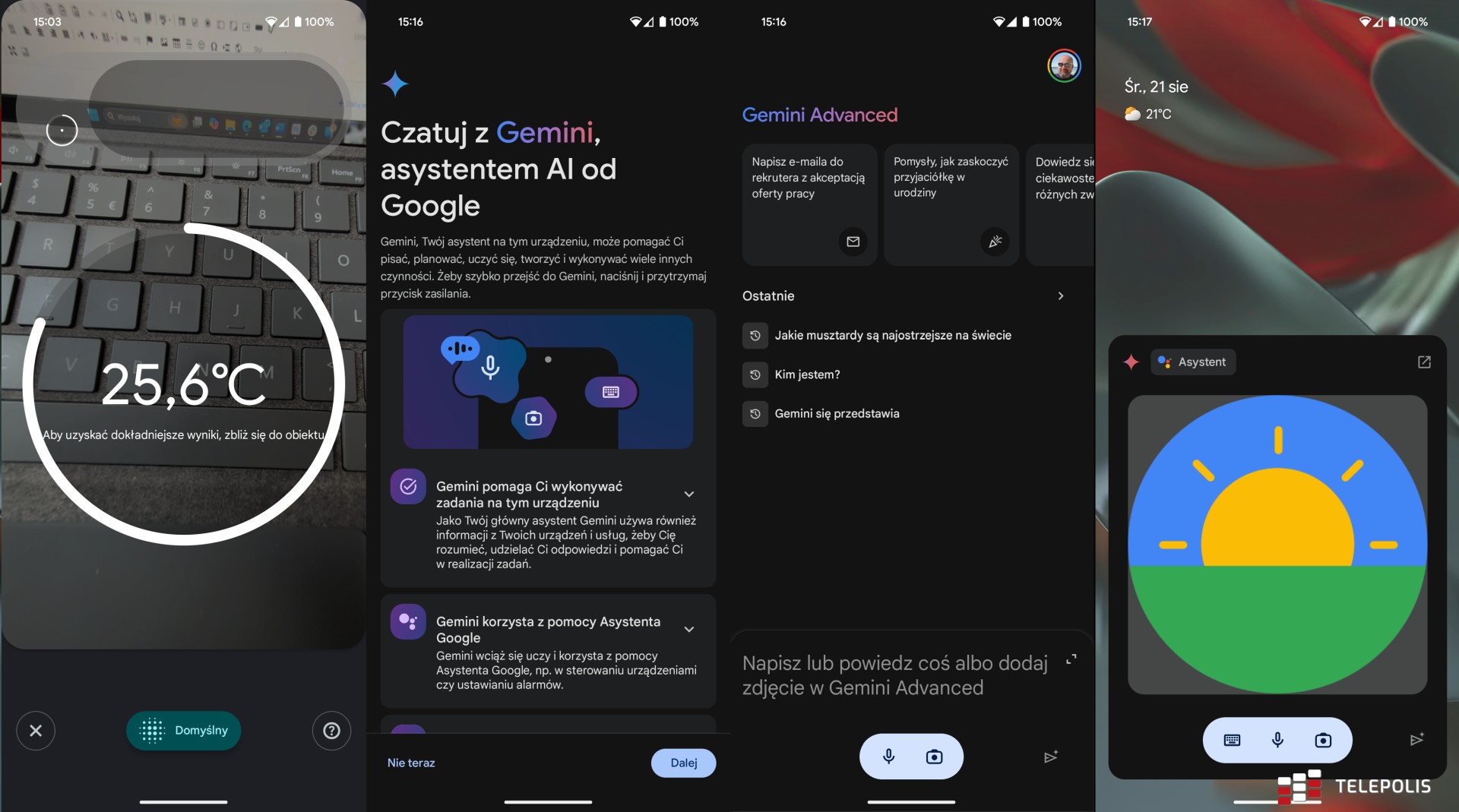The image size is (1459, 812).
Task: Expand the prompt field to fullscreen
Action: click(1071, 659)
